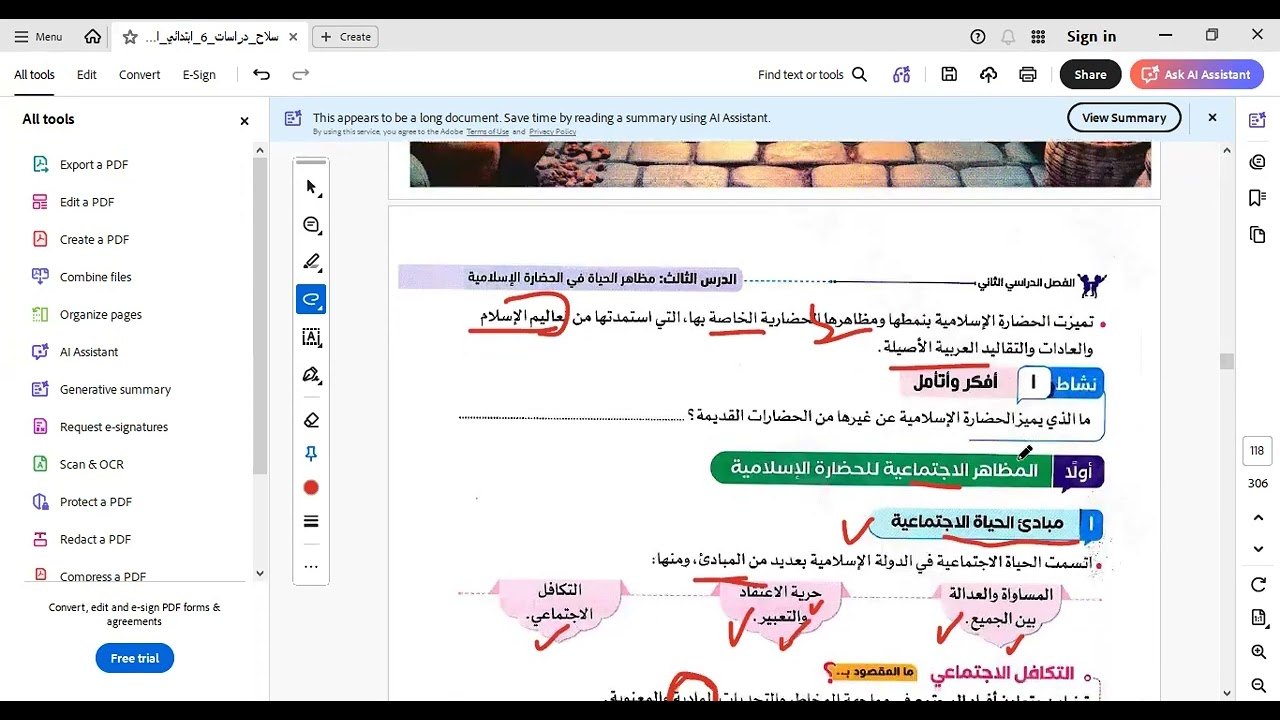
Task: Redo the last action
Action: point(300,75)
